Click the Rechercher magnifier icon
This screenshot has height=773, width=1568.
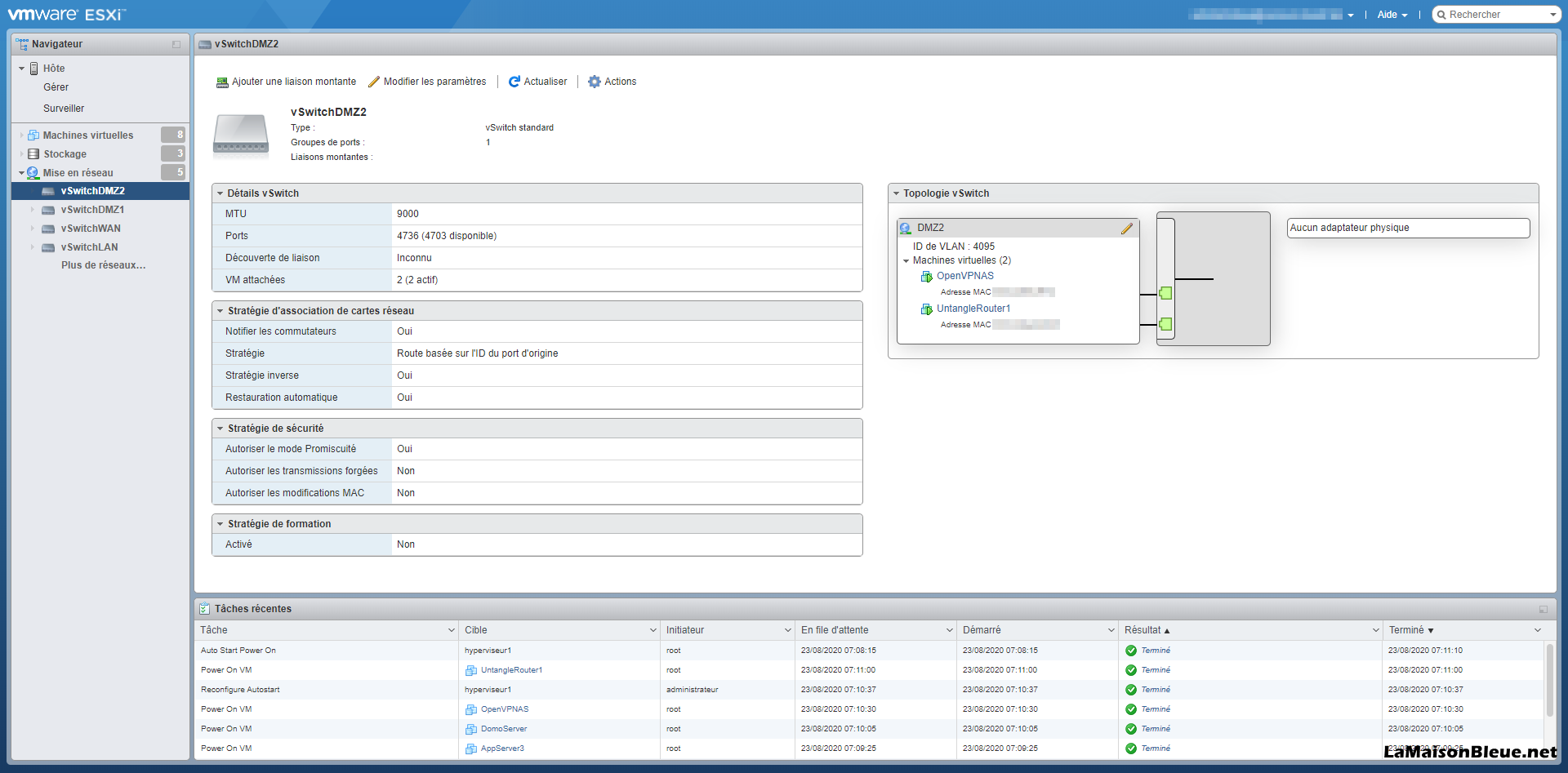point(1441,15)
